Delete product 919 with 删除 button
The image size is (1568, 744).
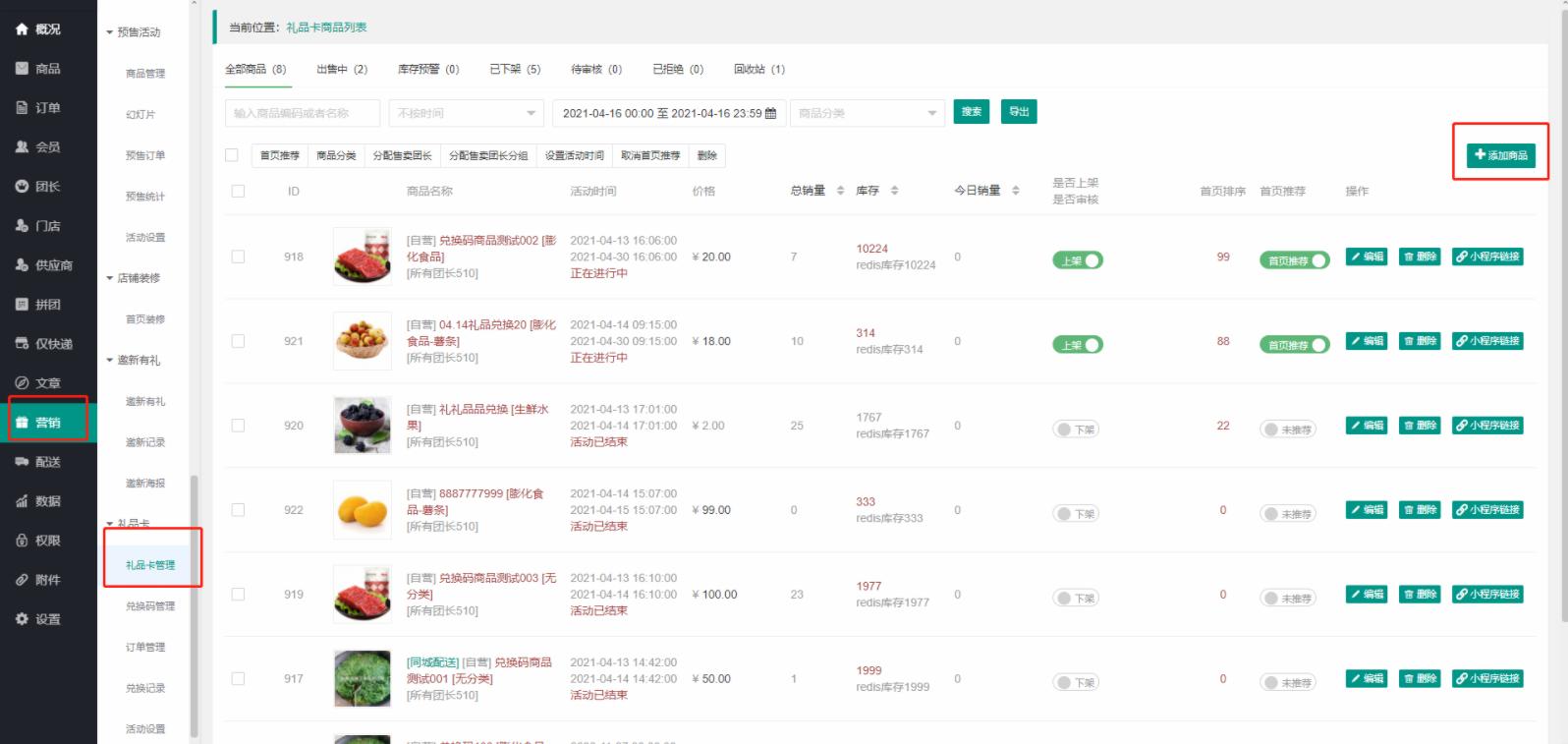pyautogui.click(x=1420, y=595)
